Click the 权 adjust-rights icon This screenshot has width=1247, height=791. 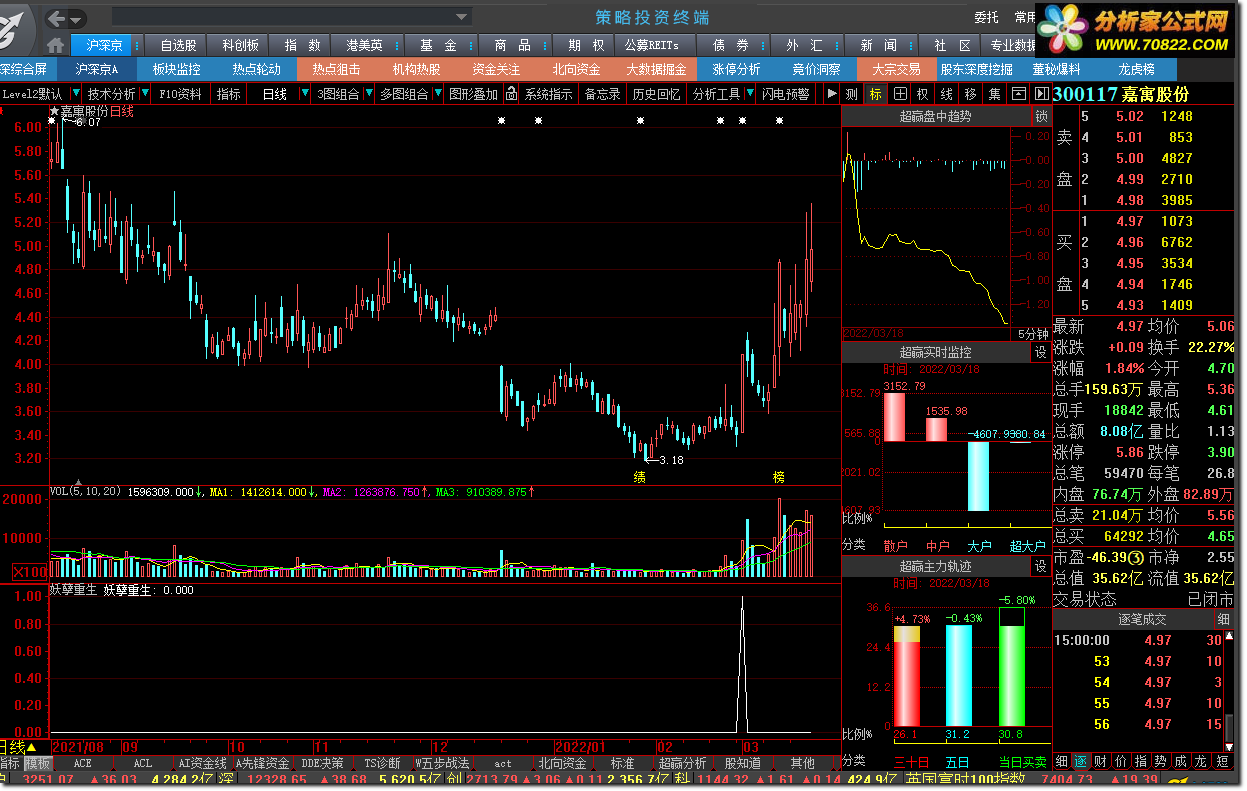[x=923, y=94]
